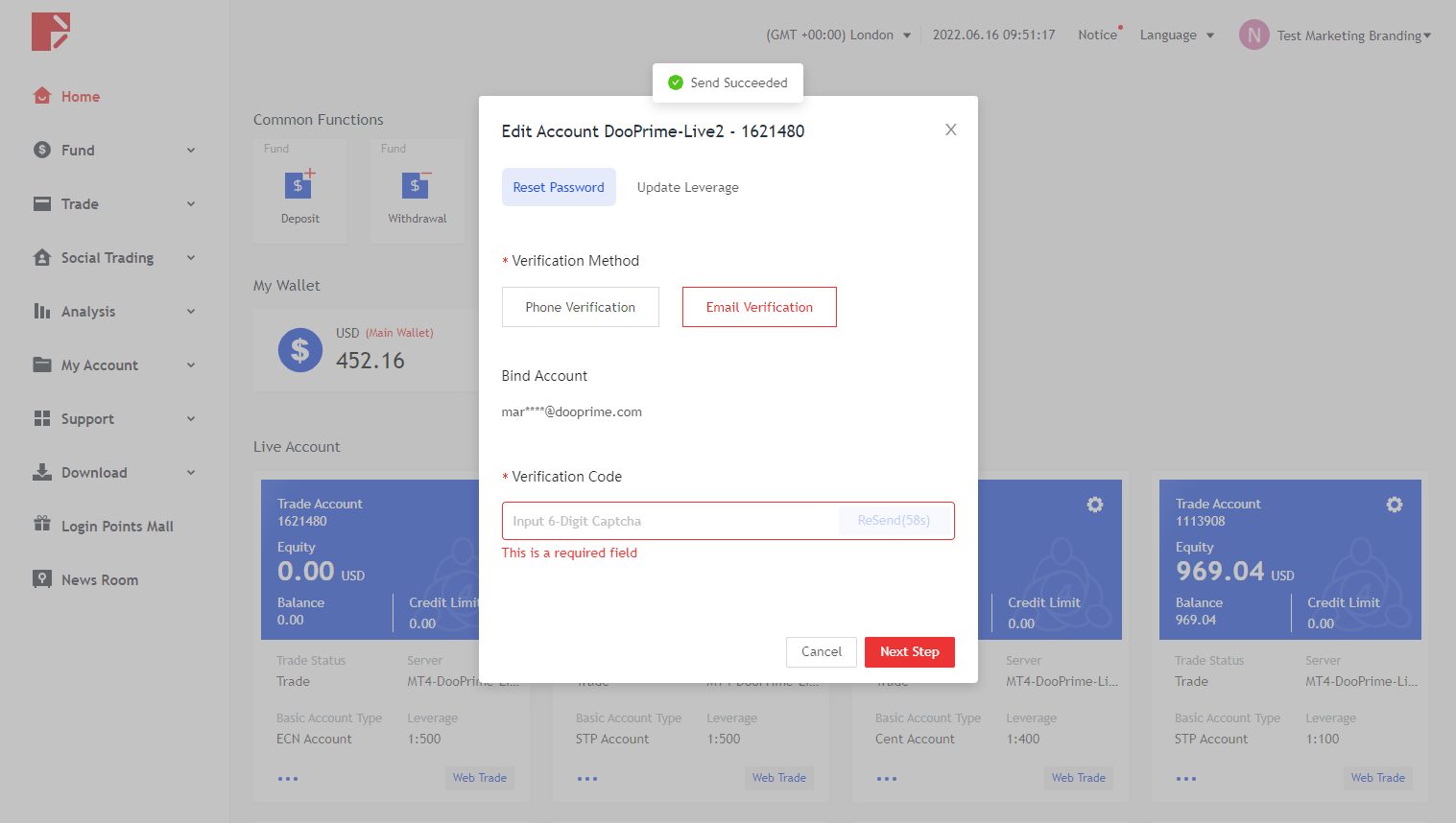Switch to the Update Leverage tab
The height and width of the screenshot is (823, 1456).
tap(687, 187)
